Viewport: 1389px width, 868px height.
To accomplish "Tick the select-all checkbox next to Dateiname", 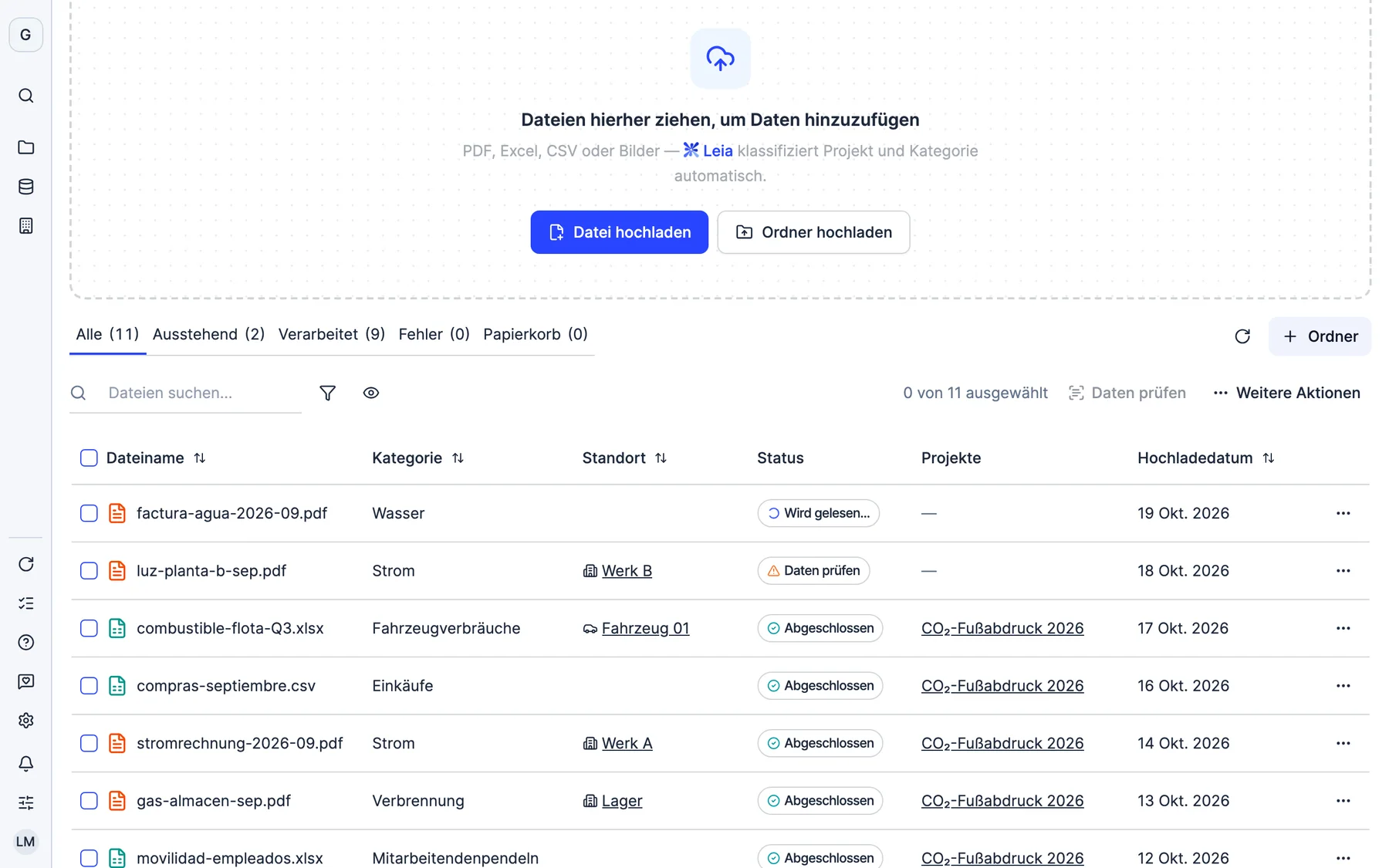I will click(89, 458).
